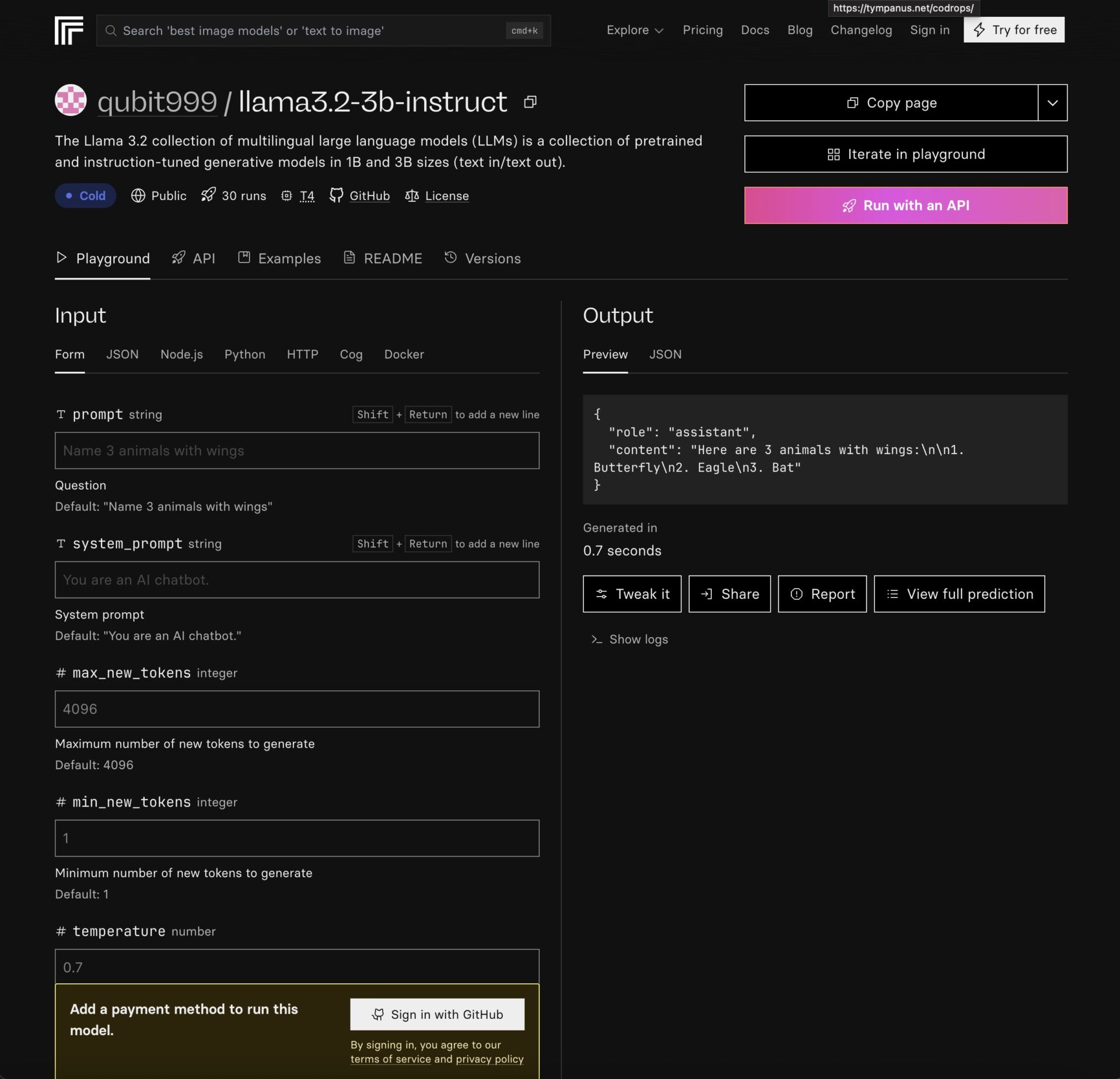This screenshot has width=1120, height=1079.
Task: Open the Explore dropdown menu
Action: point(635,30)
